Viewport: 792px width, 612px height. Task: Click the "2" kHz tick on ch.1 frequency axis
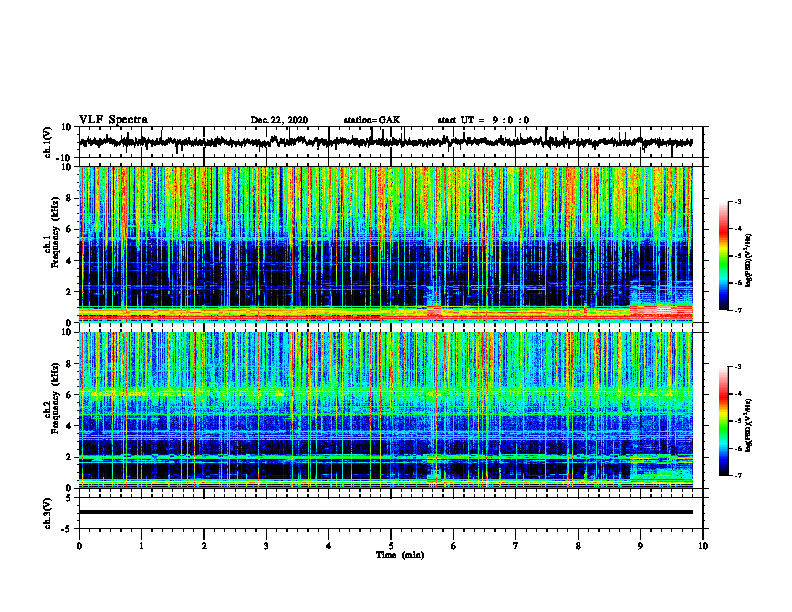coord(69,292)
